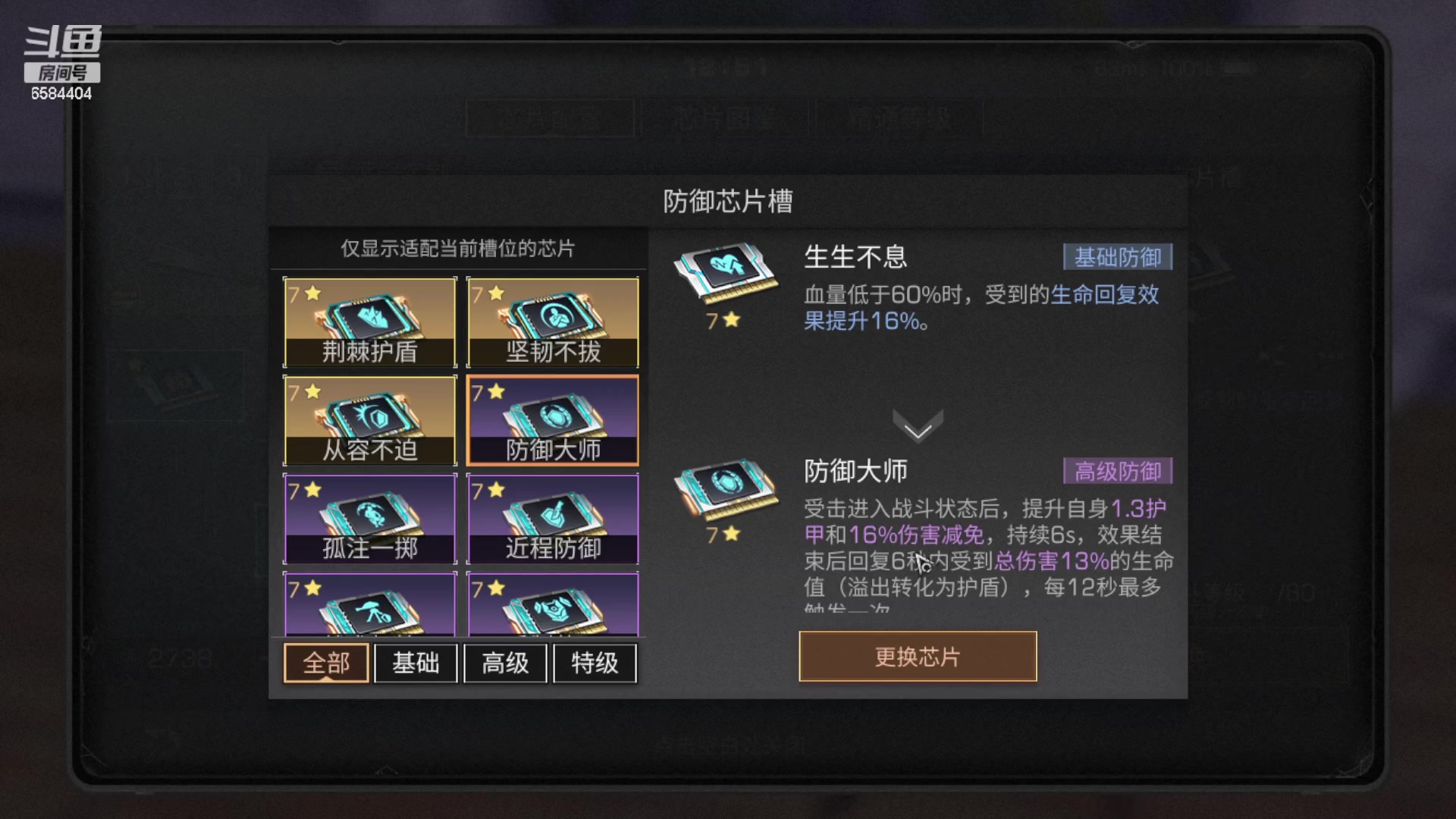The width and height of the screenshot is (1456, 819).
Task: Select the 坚韧不拔 chip icon
Action: (553, 322)
